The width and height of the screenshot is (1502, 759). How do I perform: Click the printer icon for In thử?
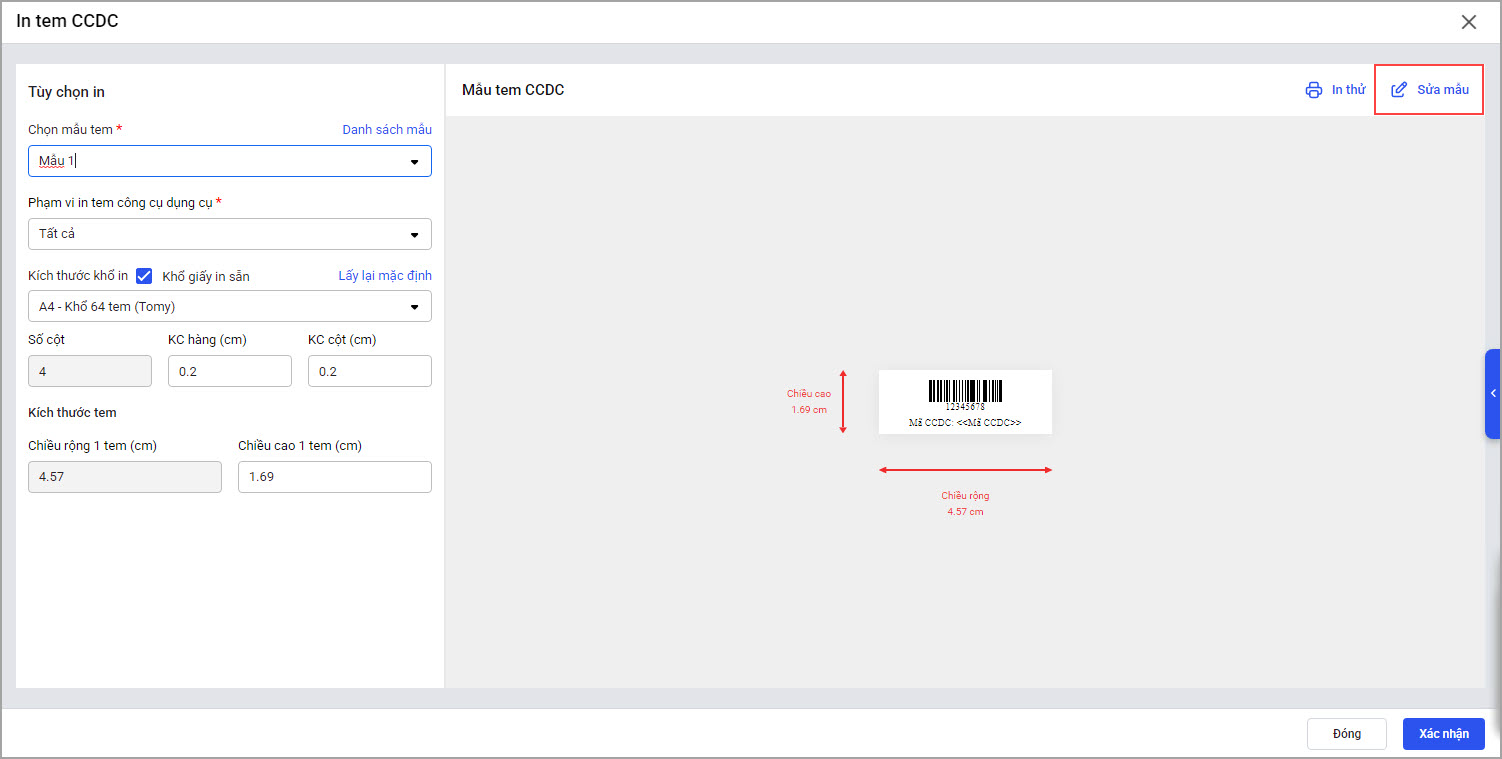[1313, 90]
